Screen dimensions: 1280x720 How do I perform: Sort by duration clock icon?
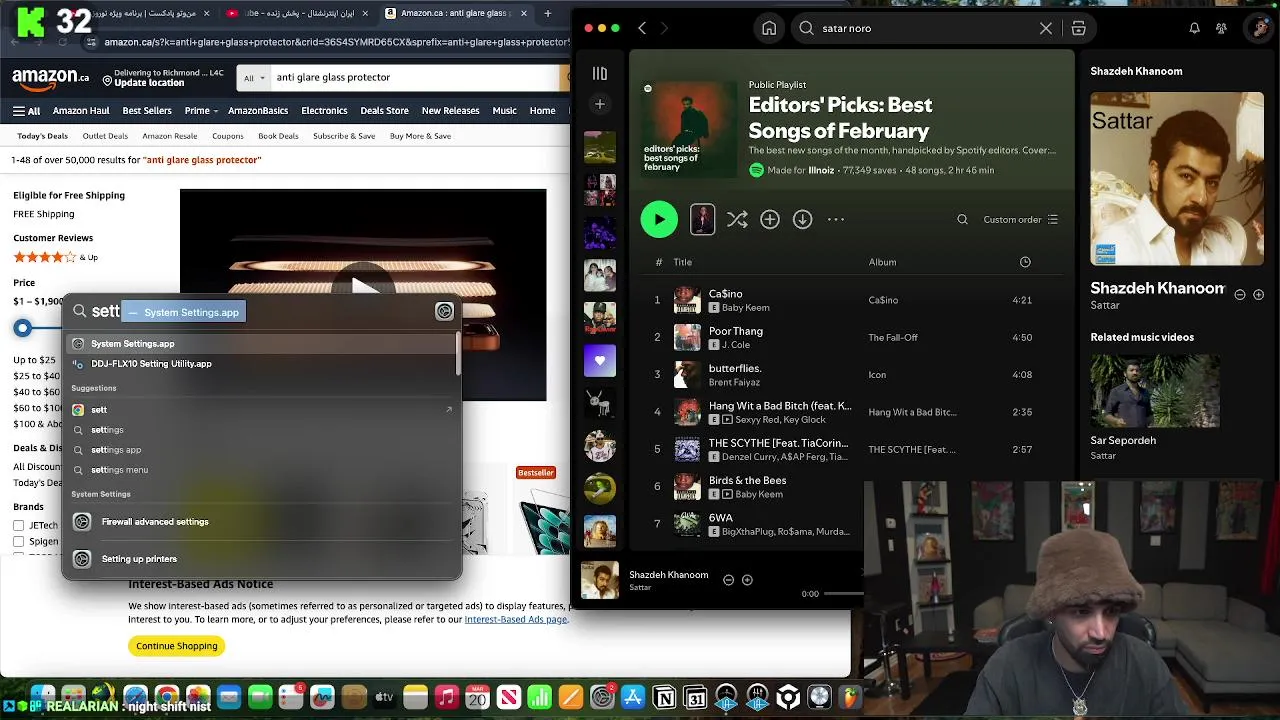coord(1025,262)
